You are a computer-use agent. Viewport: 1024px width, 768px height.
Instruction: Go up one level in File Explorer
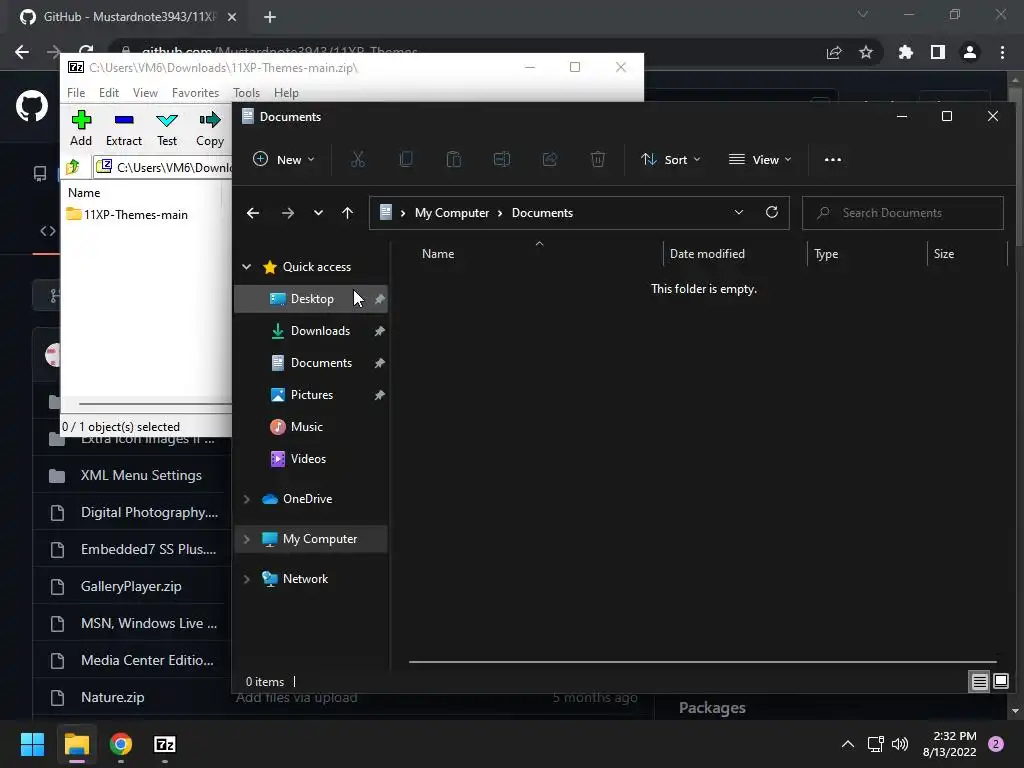tap(347, 213)
